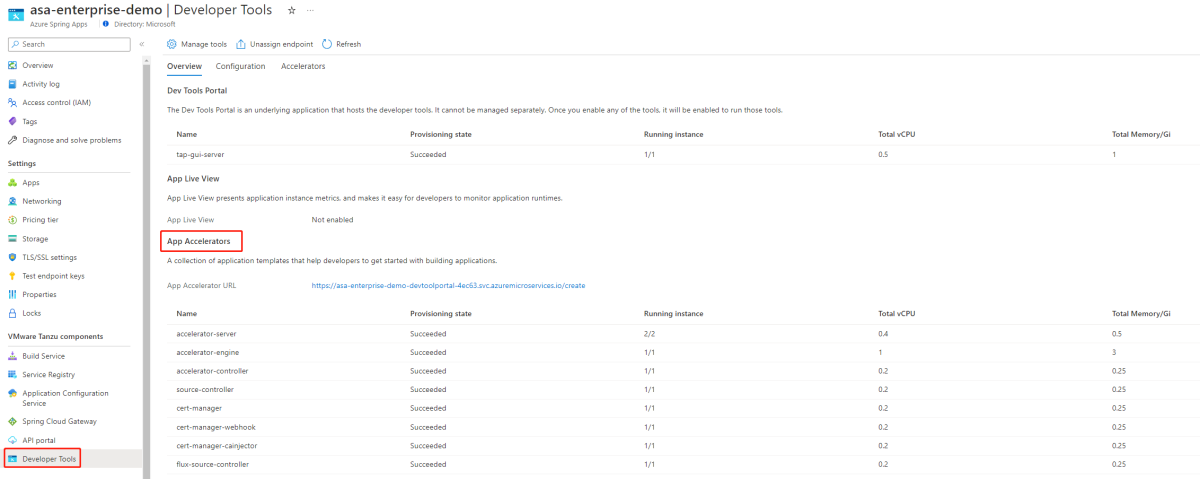Click the Networking icon
The width and height of the screenshot is (1200, 479).
tap(12, 201)
